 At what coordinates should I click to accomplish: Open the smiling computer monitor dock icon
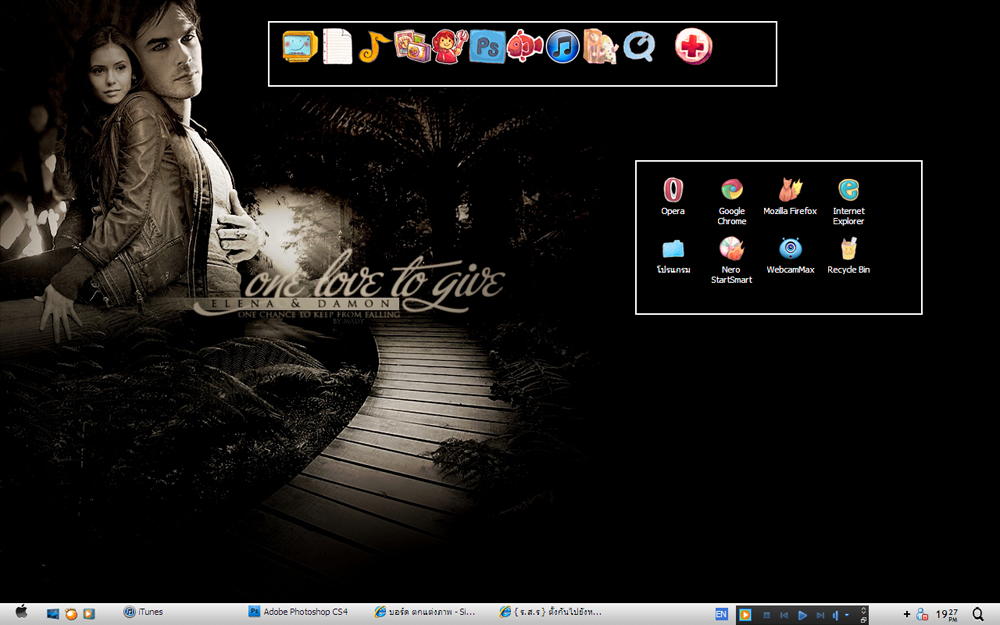[300, 46]
